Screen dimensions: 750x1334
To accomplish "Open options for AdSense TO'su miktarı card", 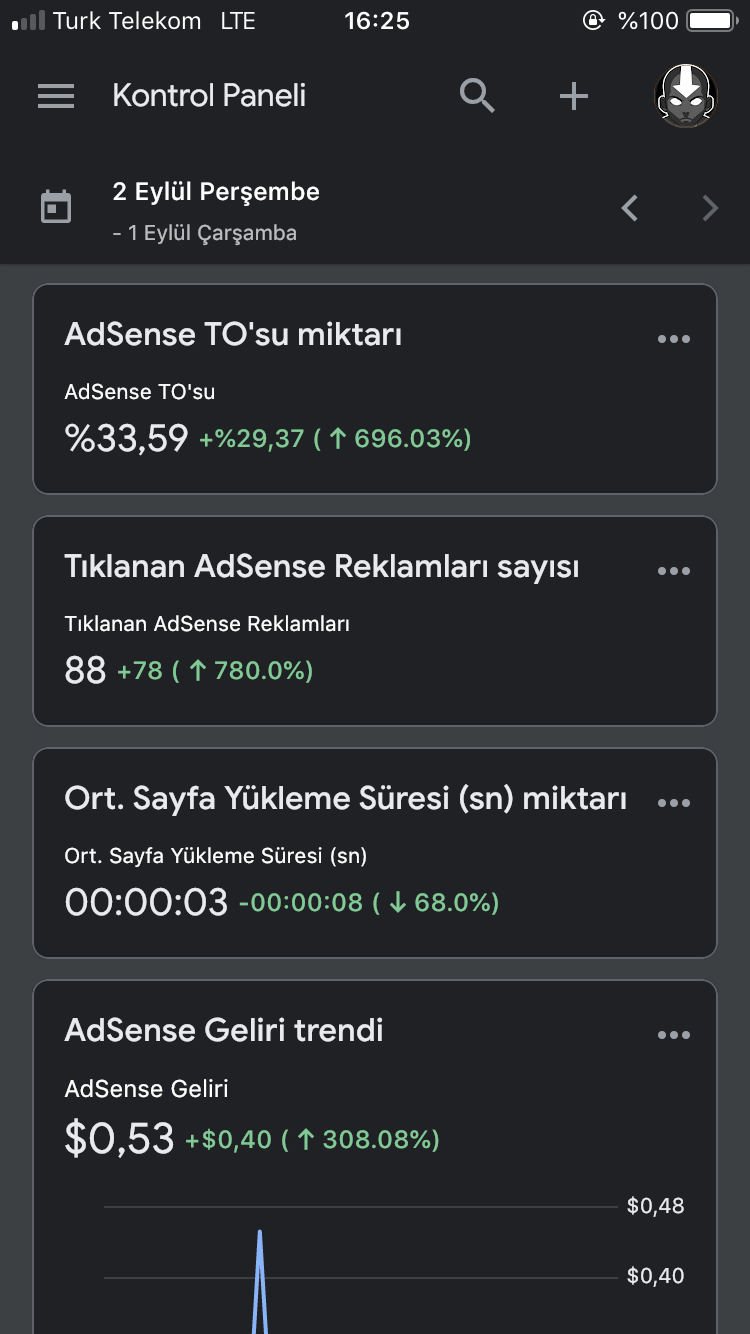I will coord(673,339).
